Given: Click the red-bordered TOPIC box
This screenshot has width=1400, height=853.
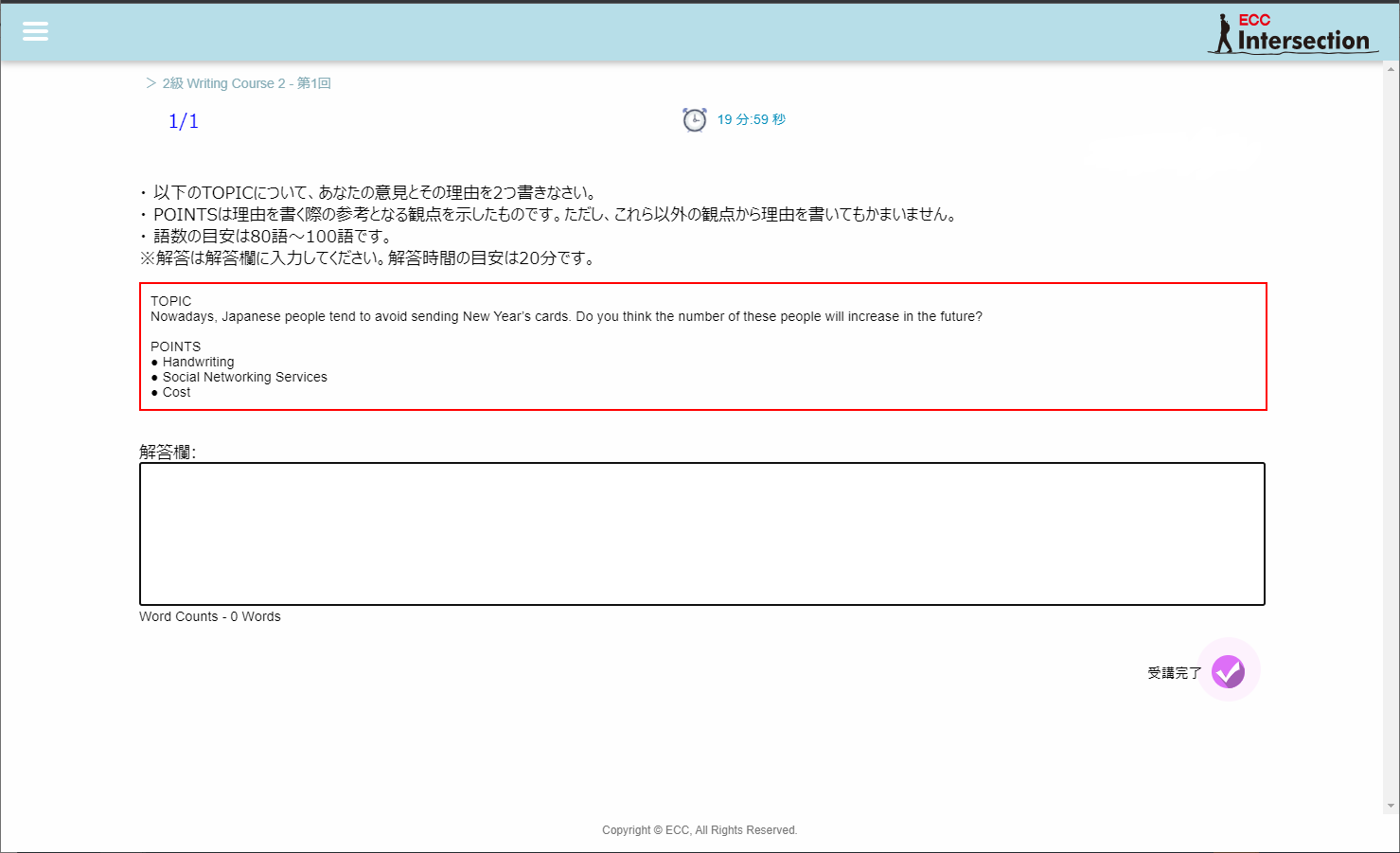Looking at the screenshot, I should coord(700,346).
